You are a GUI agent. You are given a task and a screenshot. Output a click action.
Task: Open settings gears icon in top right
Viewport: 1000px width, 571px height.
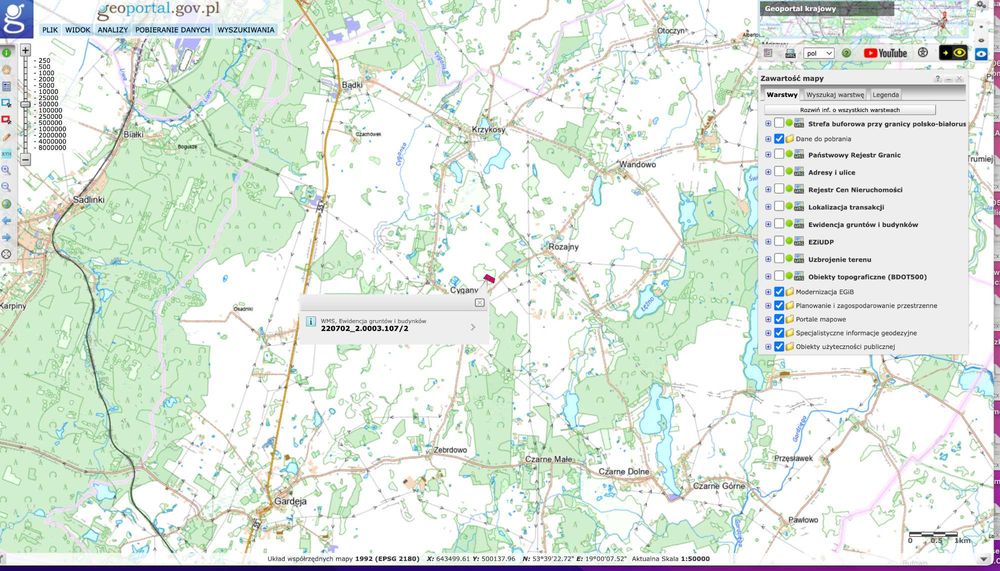(982, 5)
